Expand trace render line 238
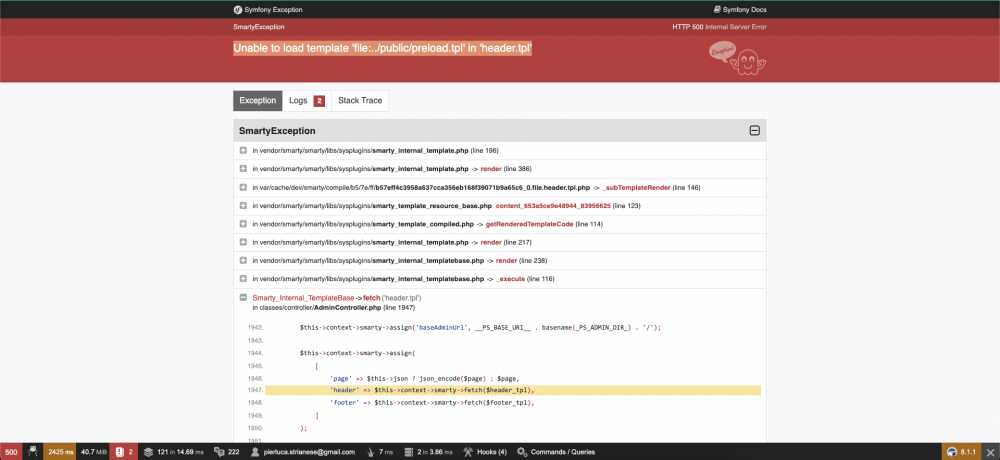The height and width of the screenshot is (460, 1000). [243, 260]
